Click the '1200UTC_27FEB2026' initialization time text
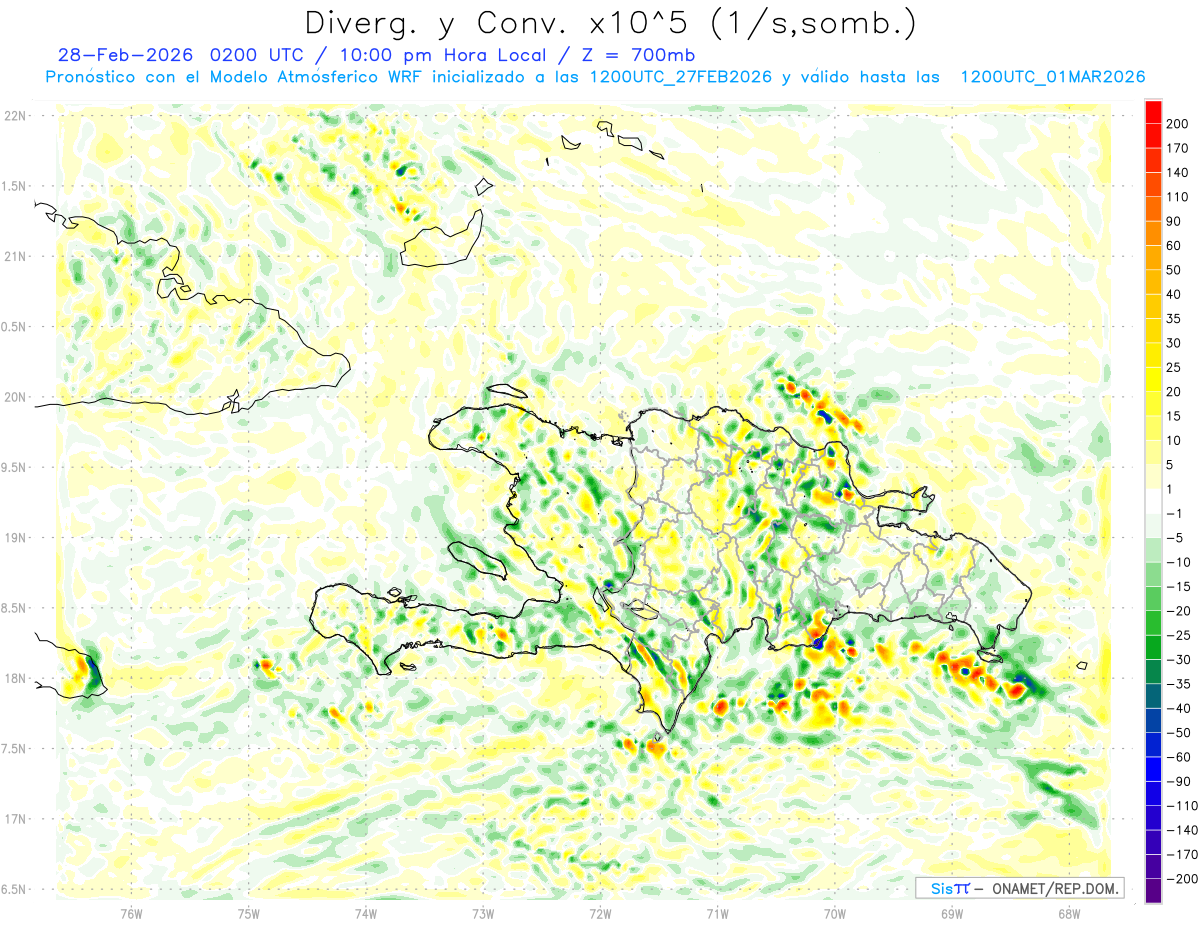Viewport: 1200px width, 927px height. [x=680, y=77]
